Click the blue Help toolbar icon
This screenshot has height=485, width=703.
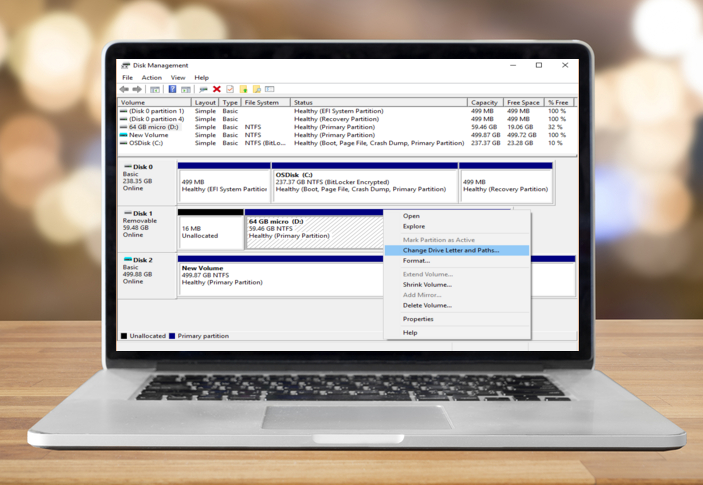point(173,89)
